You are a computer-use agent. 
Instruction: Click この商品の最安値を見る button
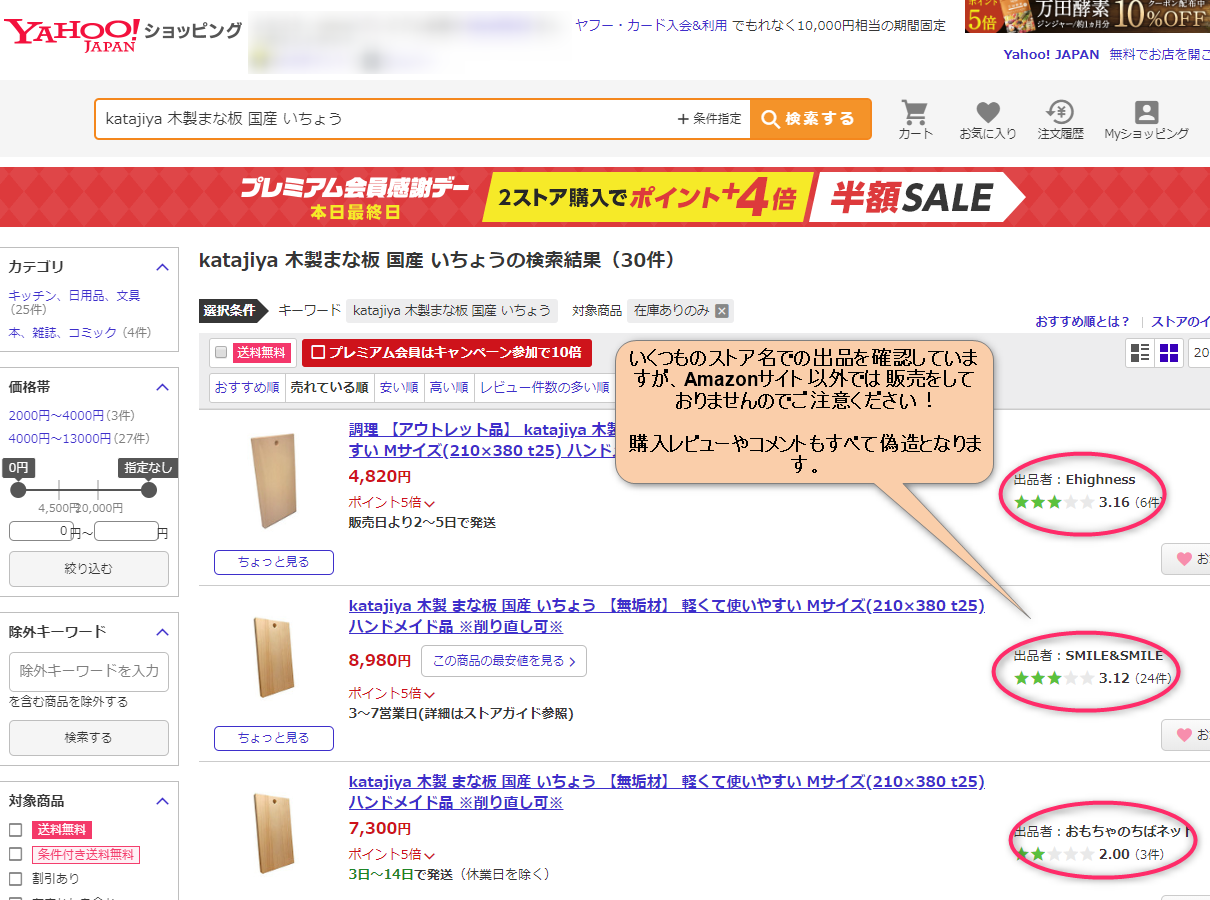click(x=504, y=661)
